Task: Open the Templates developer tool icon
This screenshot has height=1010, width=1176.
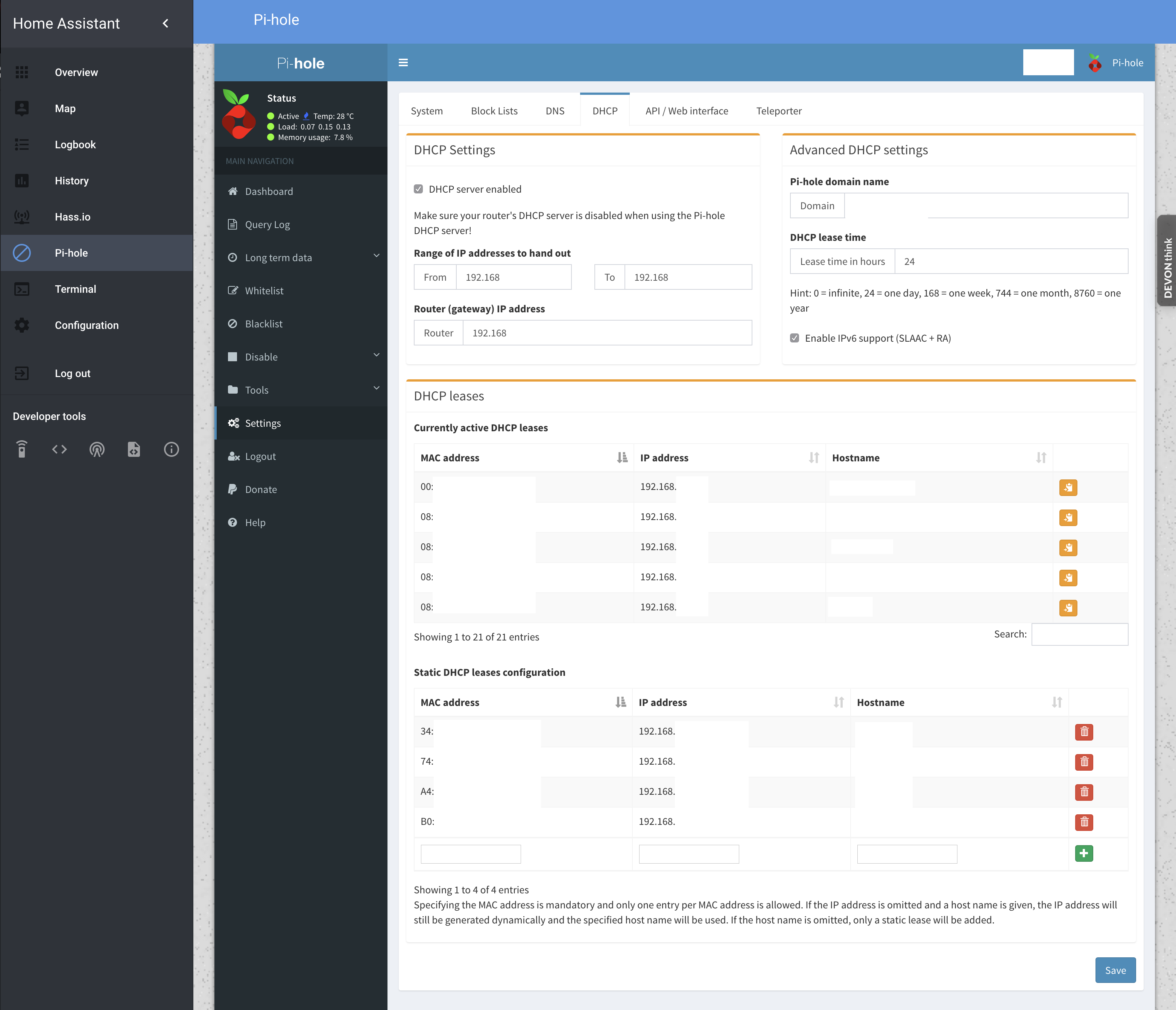Action: pyautogui.click(x=134, y=450)
